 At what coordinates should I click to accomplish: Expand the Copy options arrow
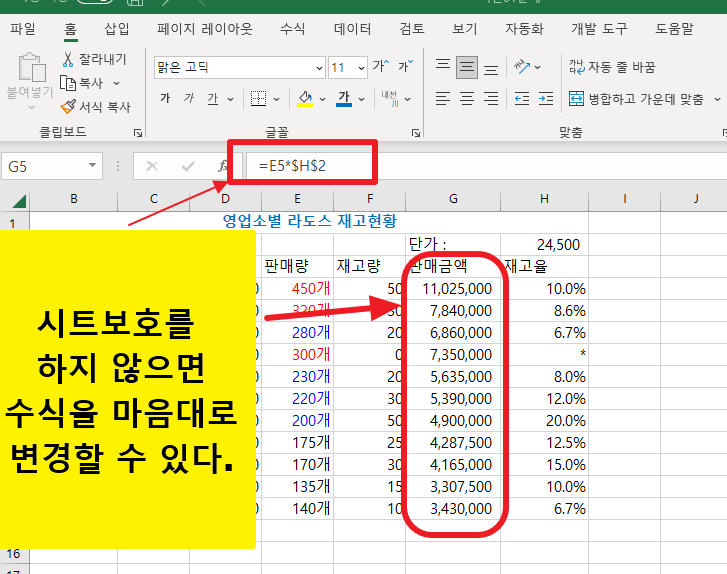tap(116, 83)
